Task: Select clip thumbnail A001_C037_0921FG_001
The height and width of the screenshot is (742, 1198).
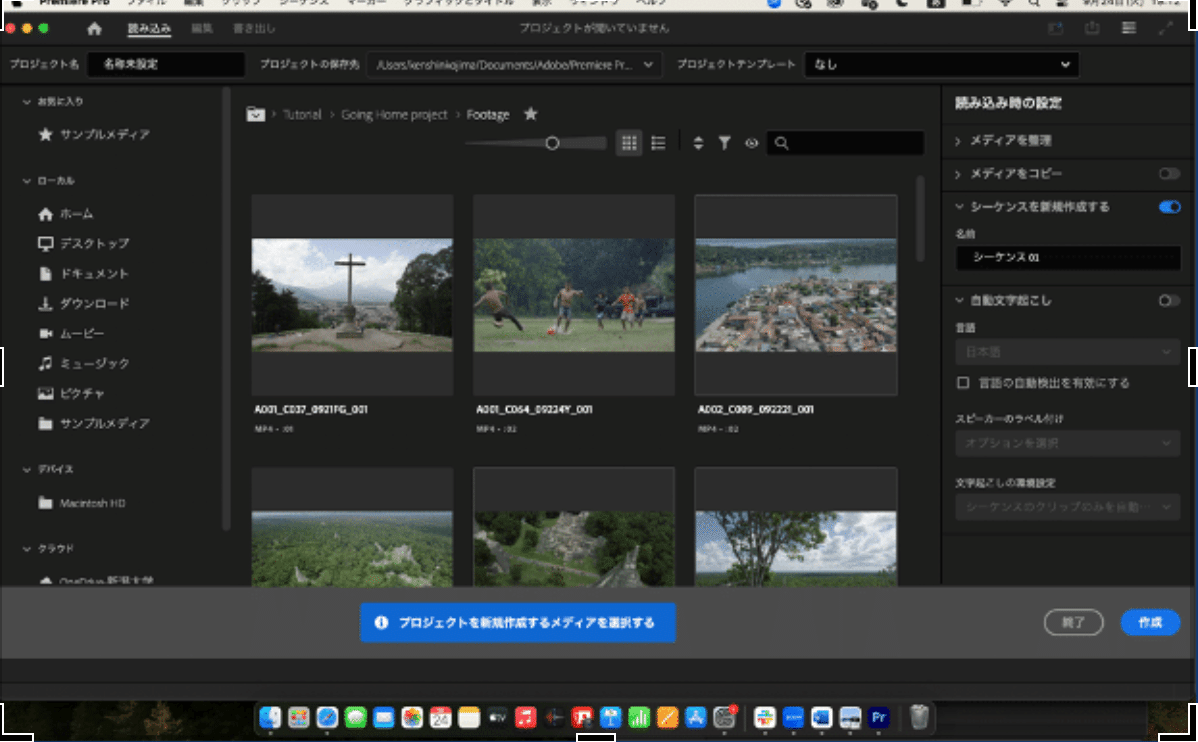Action: click(352, 295)
